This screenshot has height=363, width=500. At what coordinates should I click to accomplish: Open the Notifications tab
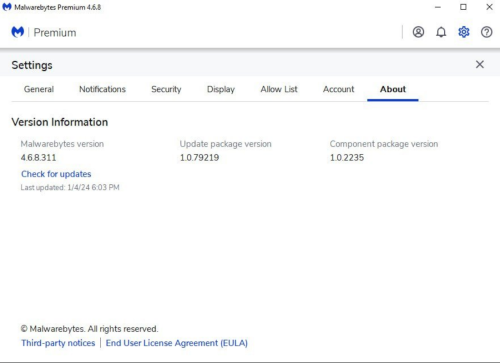click(102, 89)
